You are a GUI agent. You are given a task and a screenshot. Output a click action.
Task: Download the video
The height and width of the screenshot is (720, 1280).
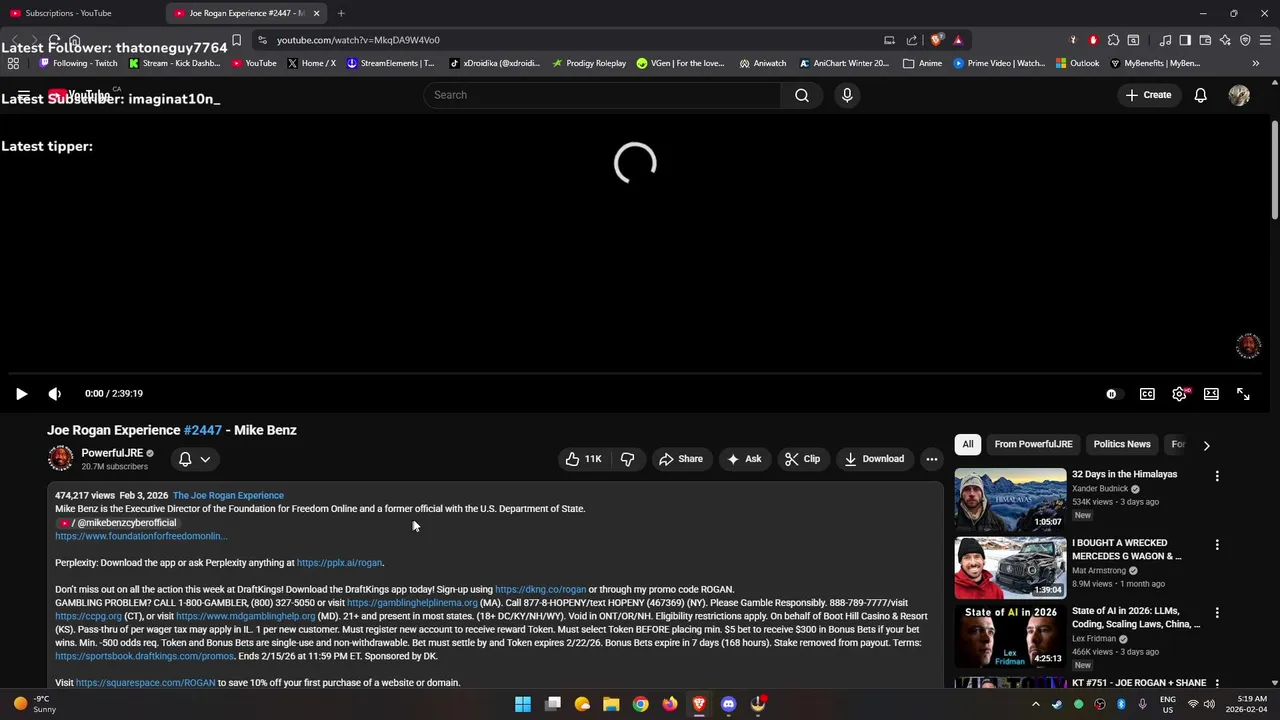[x=873, y=459]
